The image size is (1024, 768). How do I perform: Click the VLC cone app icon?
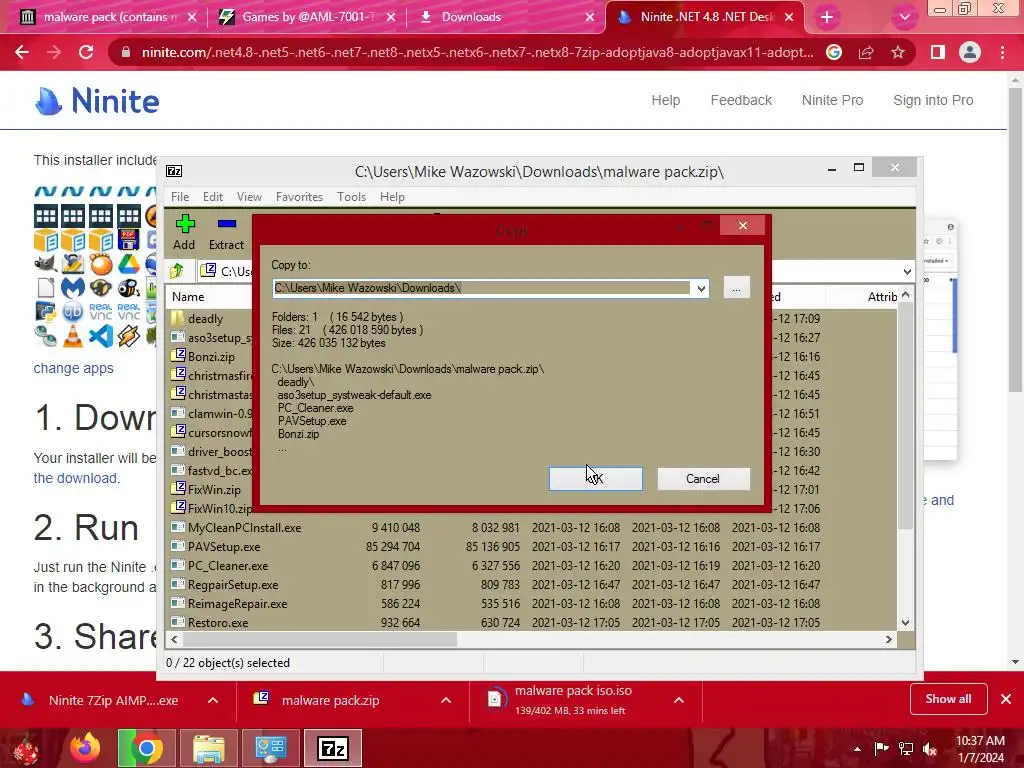(72, 336)
